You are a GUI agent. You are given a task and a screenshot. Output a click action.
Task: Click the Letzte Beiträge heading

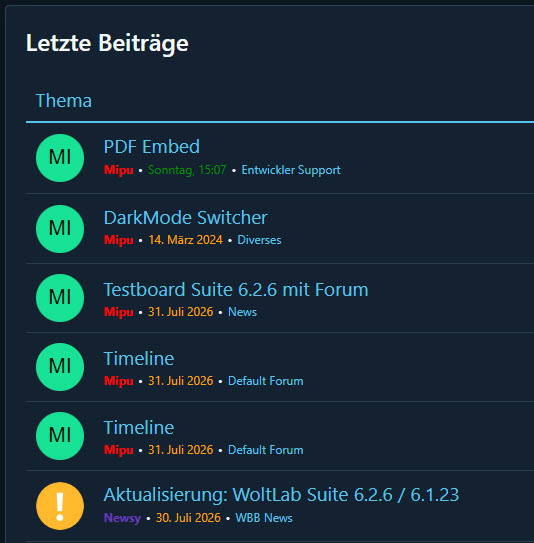[107, 44]
